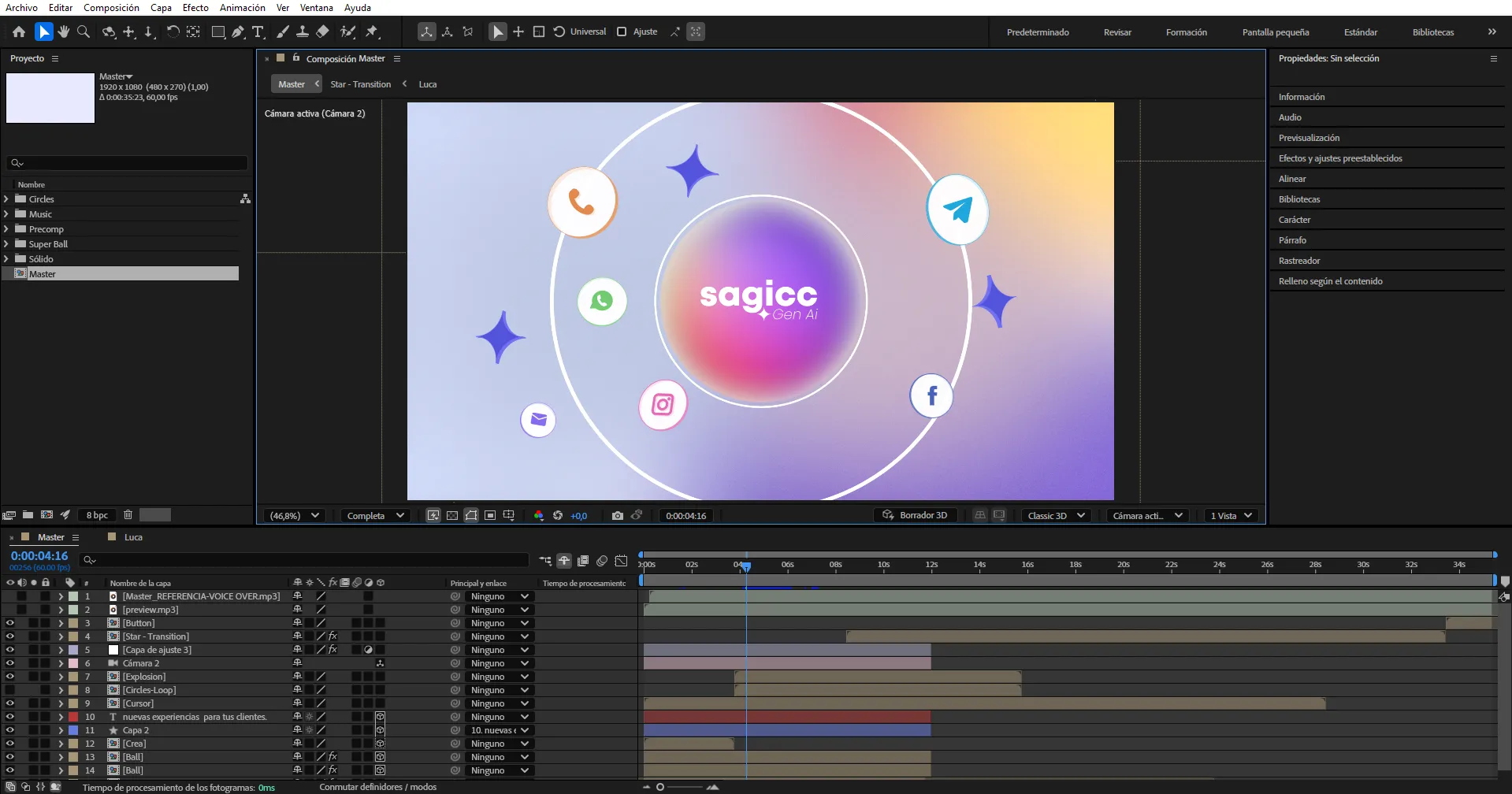This screenshot has height=794, width=1512.
Task: Select the Zoom magnifier tool
Action: (x=84, y=32)
